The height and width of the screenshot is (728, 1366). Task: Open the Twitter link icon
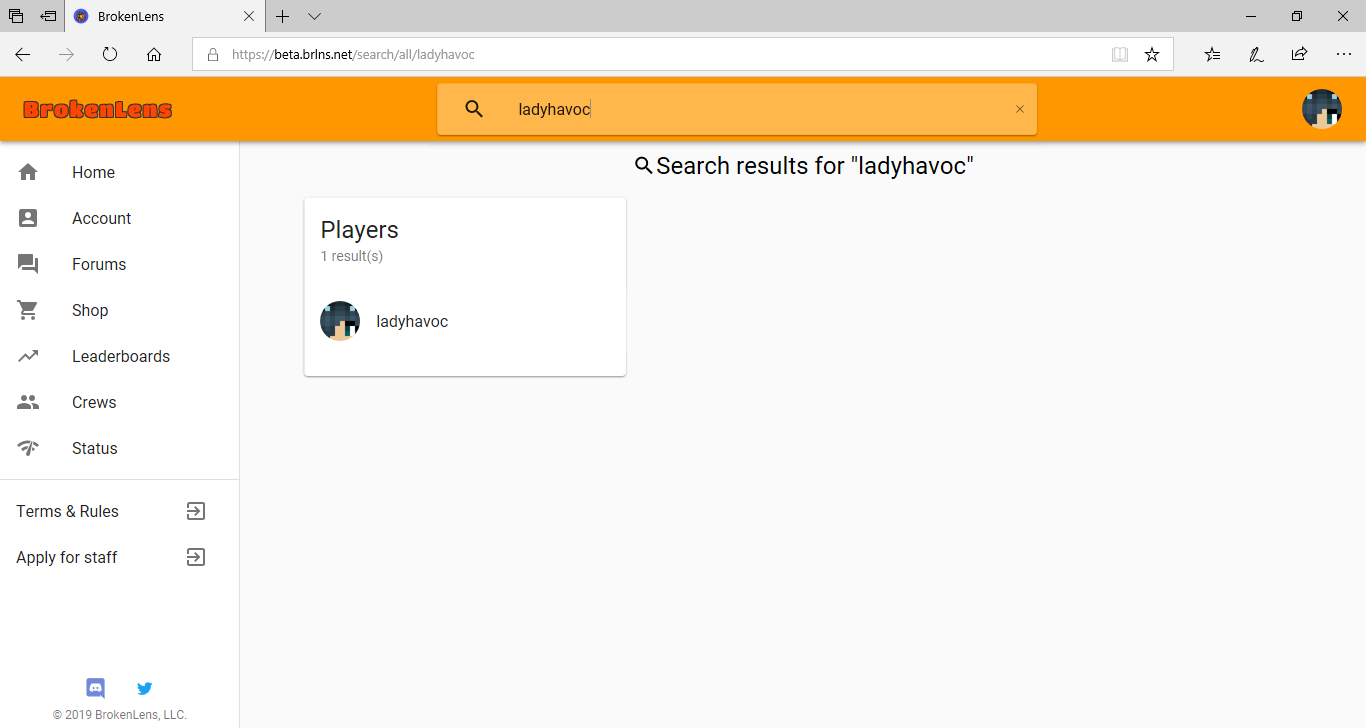click(x=145, y=688)
